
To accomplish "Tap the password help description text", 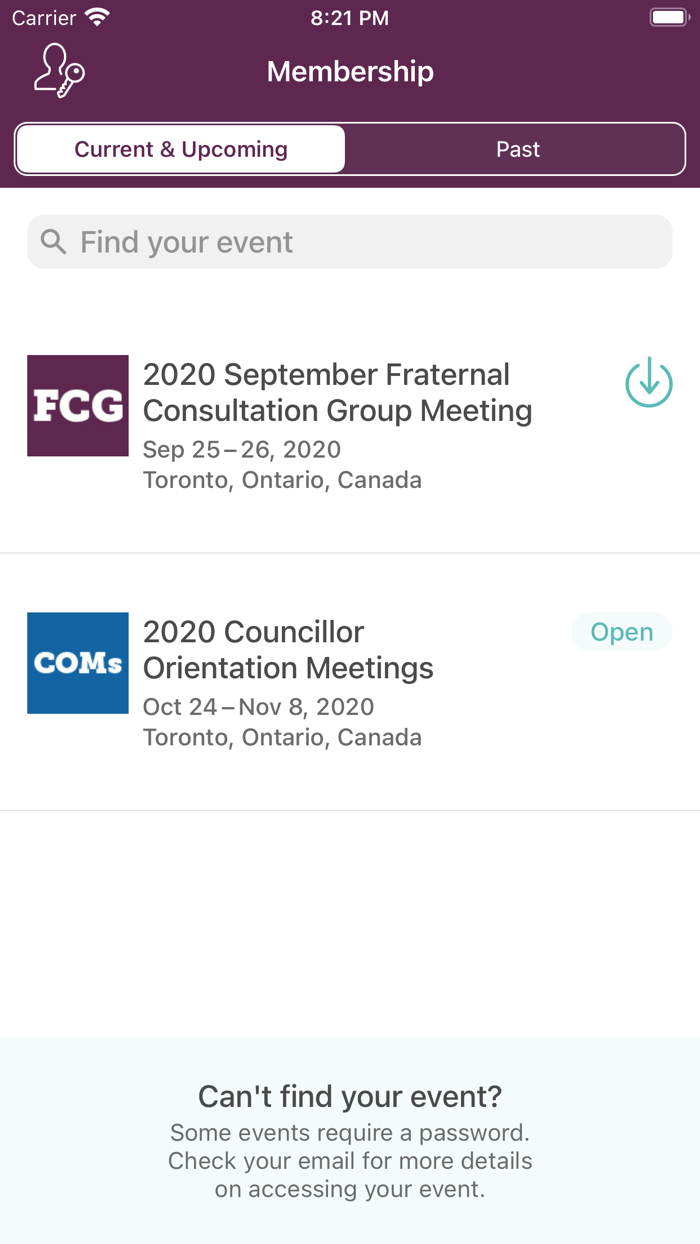I will click(350, 1161).
